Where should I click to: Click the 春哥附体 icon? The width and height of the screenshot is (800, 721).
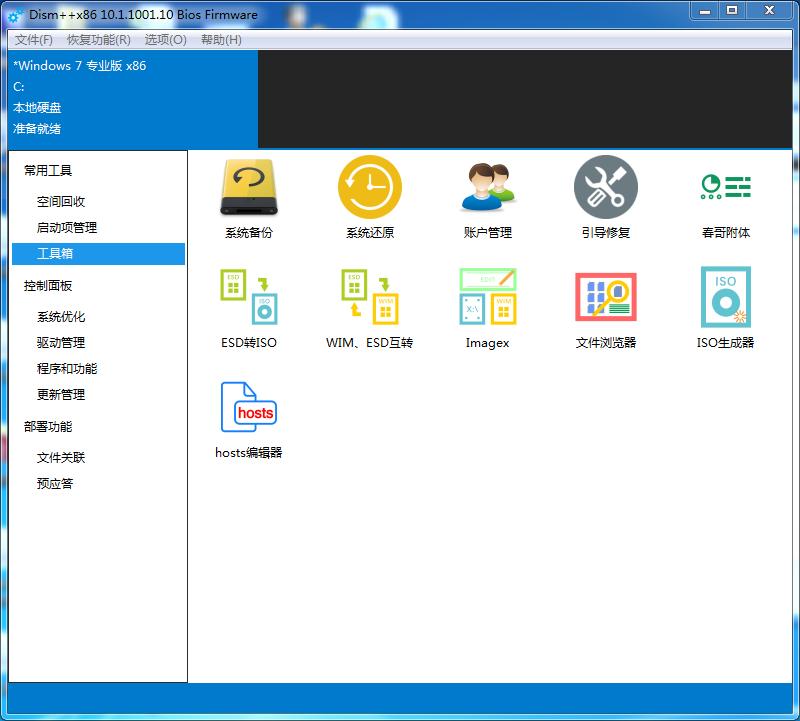(724, 197)
